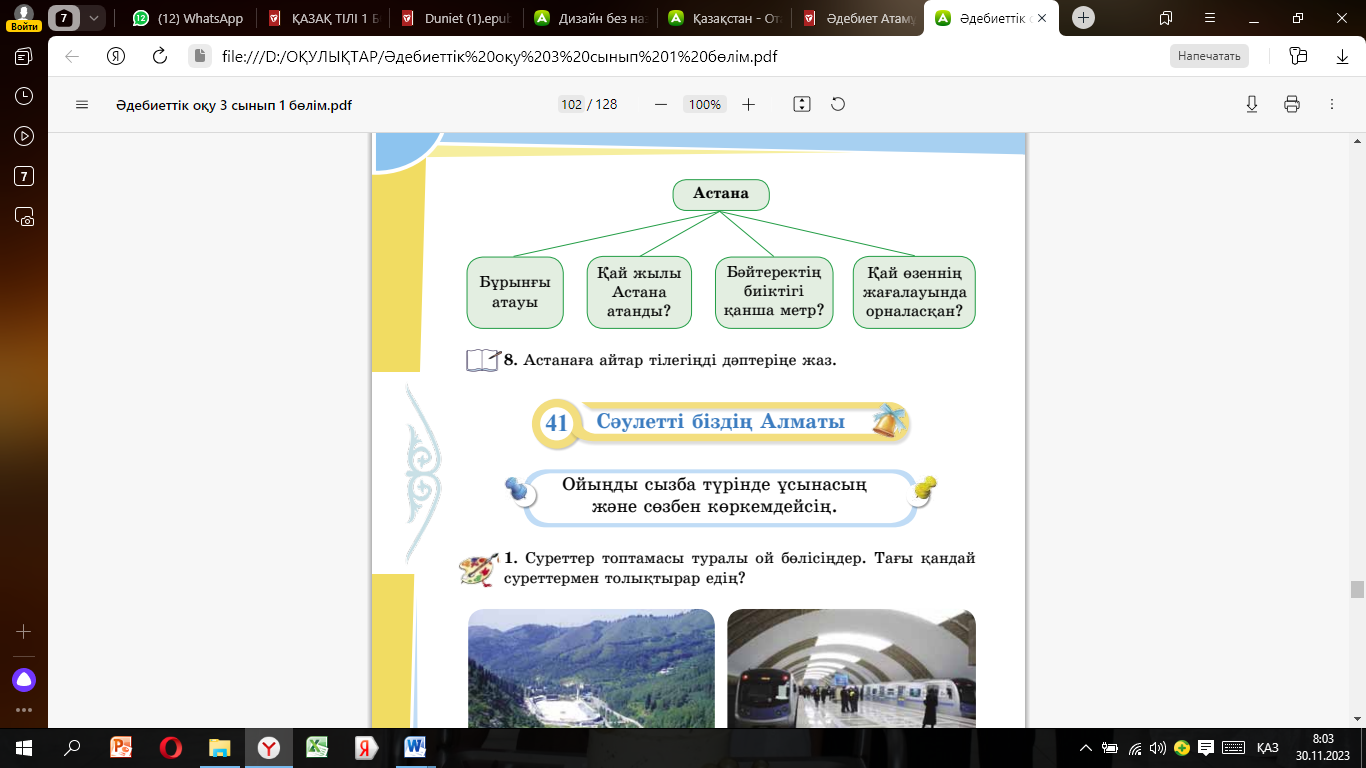
Task: Close the active Әдебиеттік оқу tab
Action: click(1044, 18)
